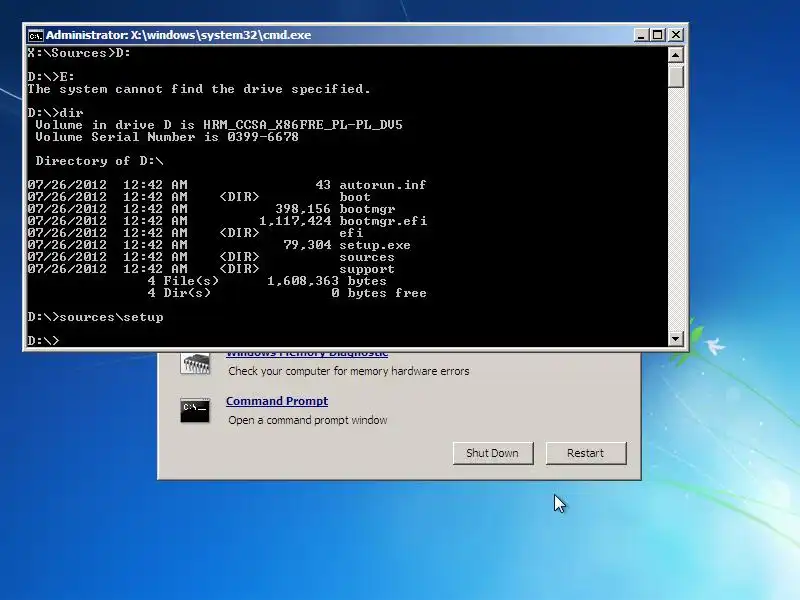Click the autorun.inf entry in listing
This screenshot has width=800, height=600.
[383, 185]
